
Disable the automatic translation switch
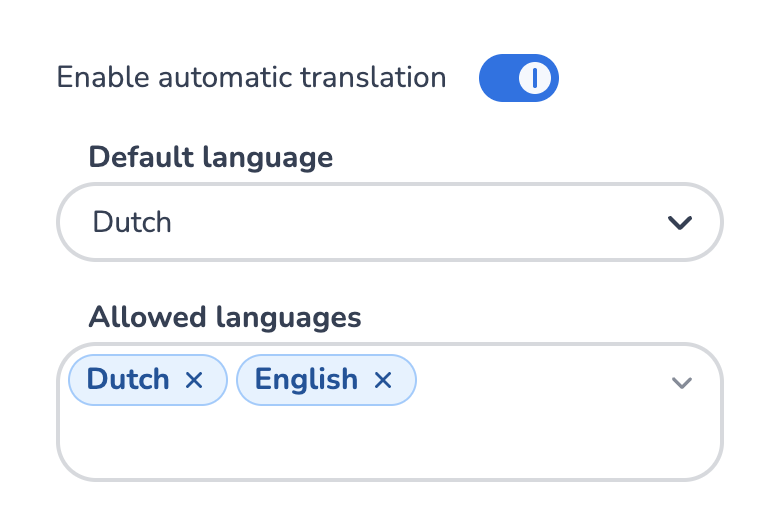518,78
